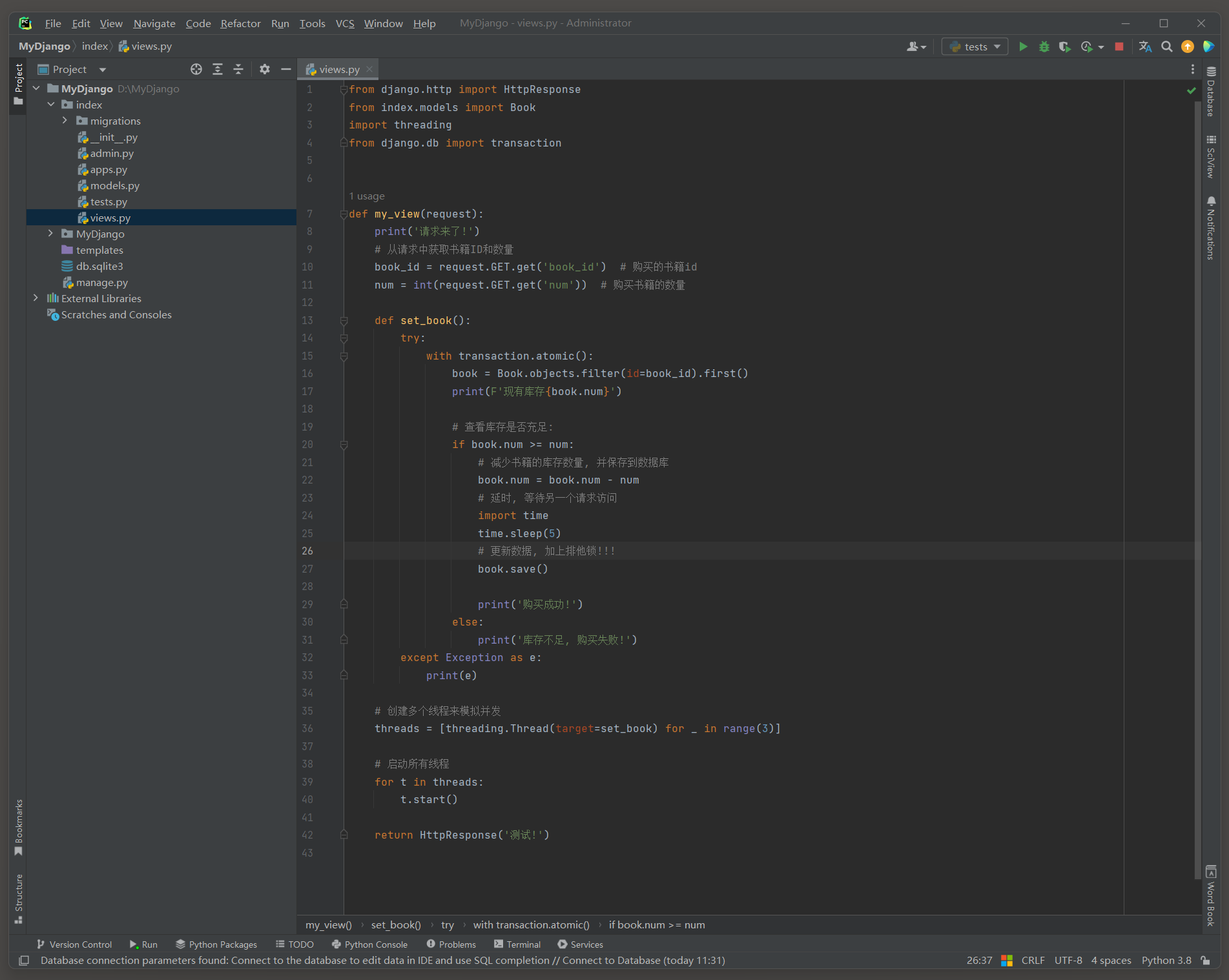Open Project panel settings gear
The width and height of the screenshot is (1229, 980).
(x=265, y=69)
